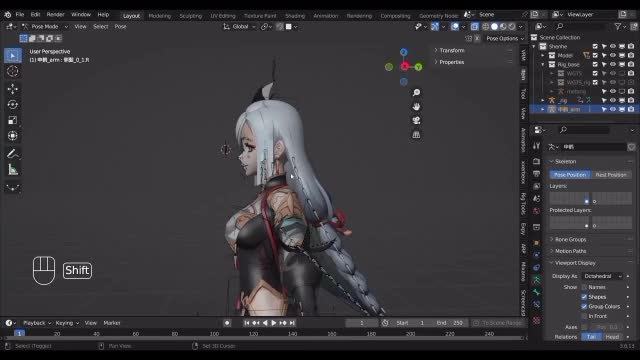Enable rendered viewport shading

(512, 27)
